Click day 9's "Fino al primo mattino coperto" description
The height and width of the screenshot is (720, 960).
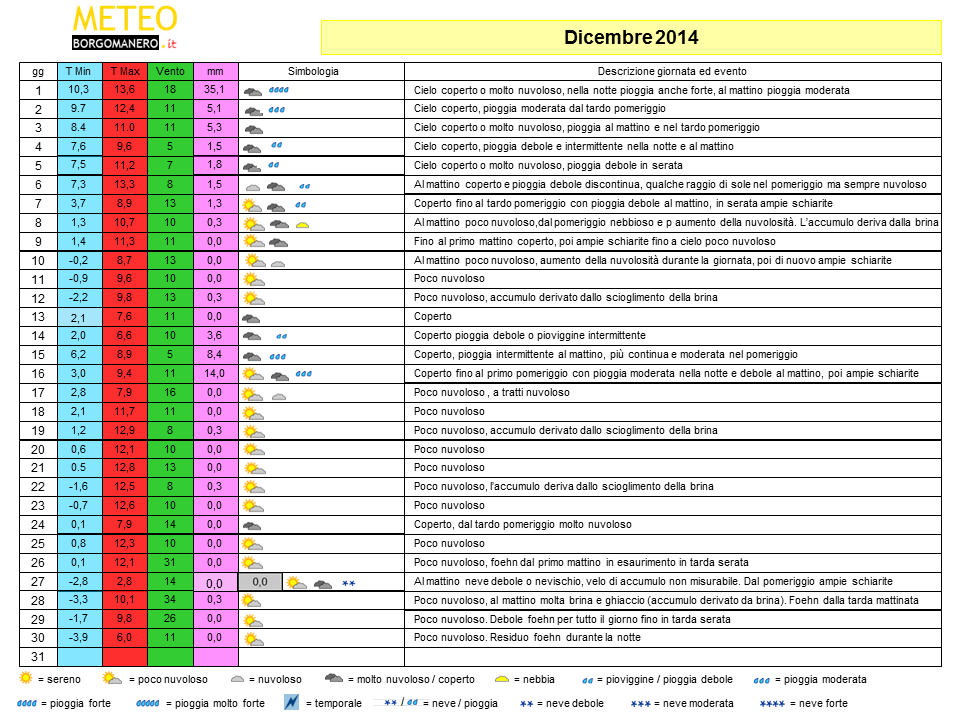594,242
